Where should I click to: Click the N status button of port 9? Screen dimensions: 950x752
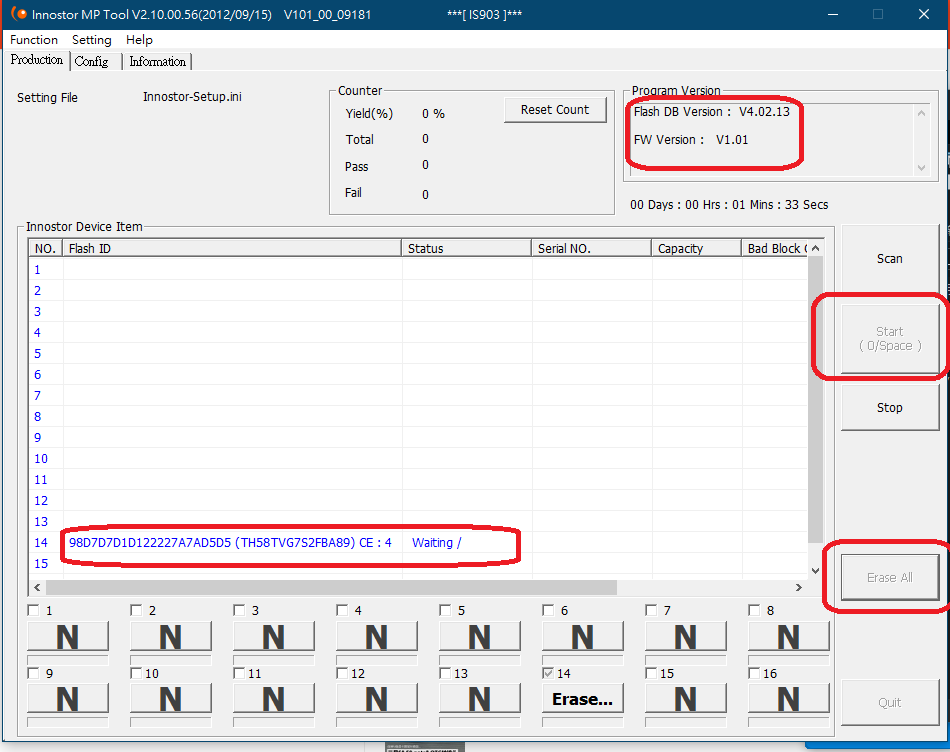(68, 699)
